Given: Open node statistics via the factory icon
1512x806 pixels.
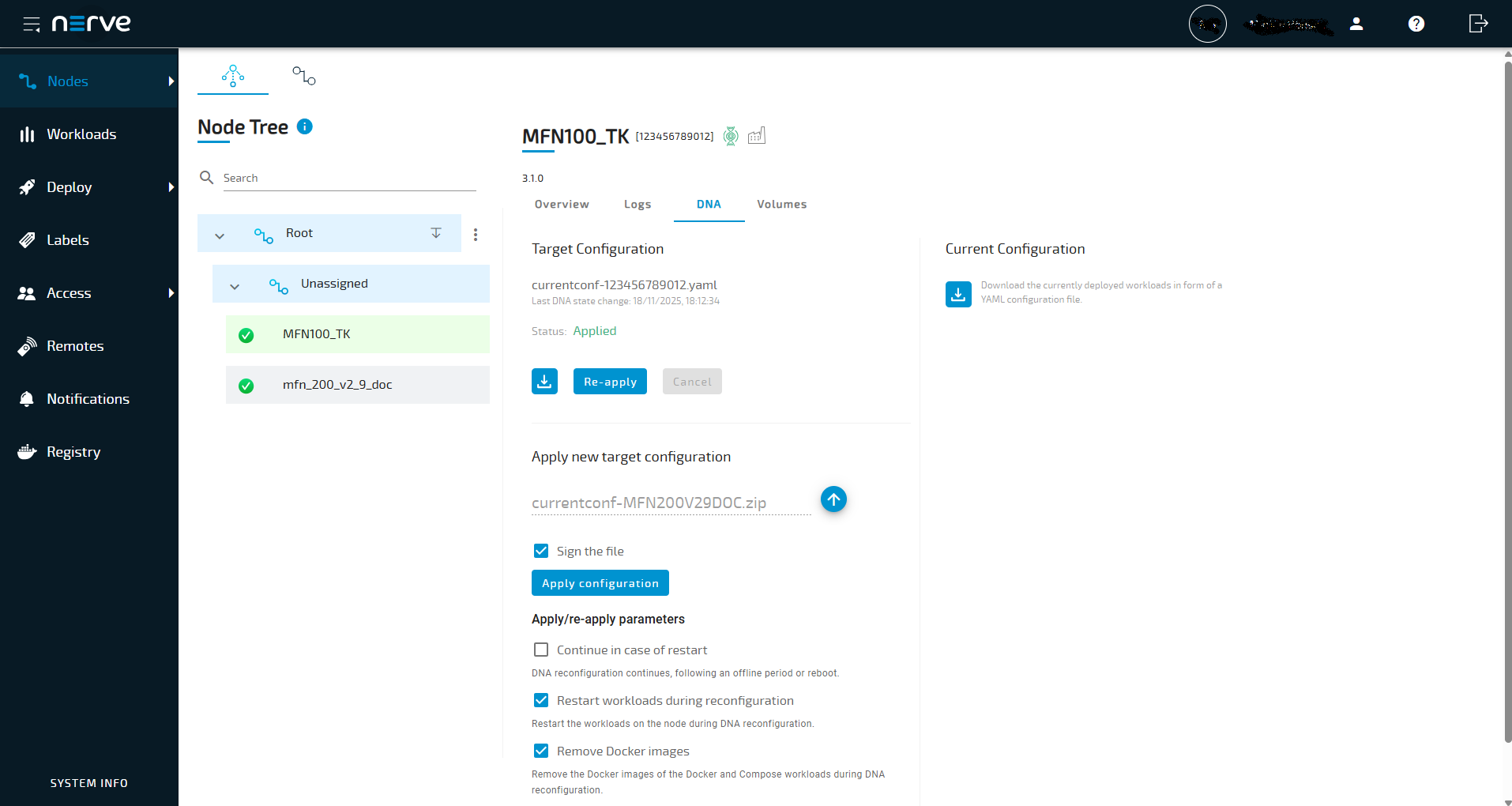Looking at the screenshot, I should (x=756, y=136).
